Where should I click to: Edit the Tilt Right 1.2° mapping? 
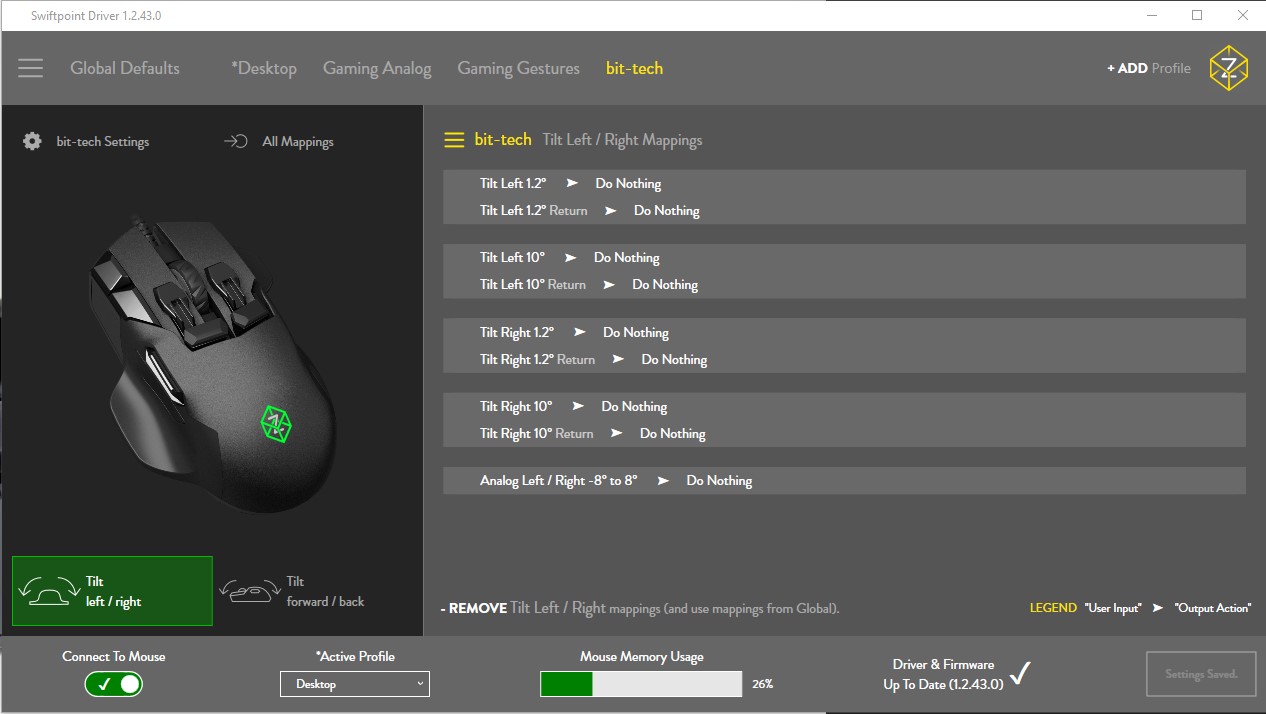pos(844,332)
